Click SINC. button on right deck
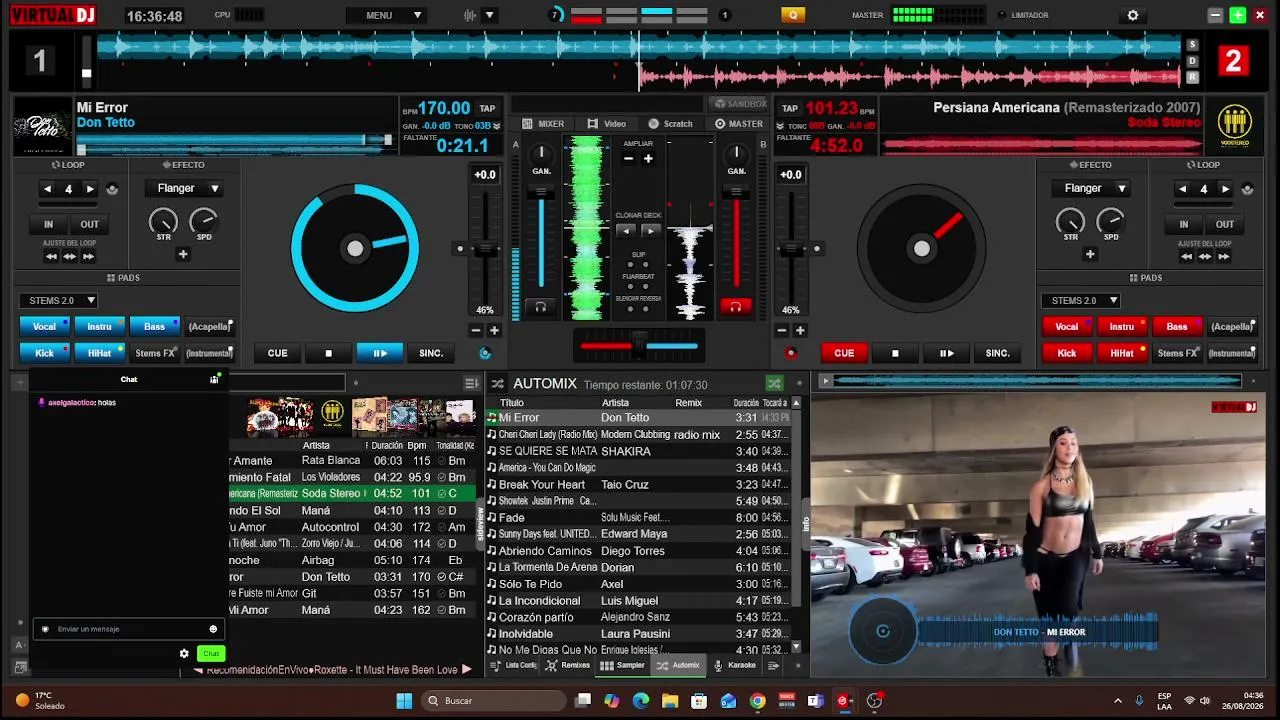1280x720 pixels. [x=998, y=353]
